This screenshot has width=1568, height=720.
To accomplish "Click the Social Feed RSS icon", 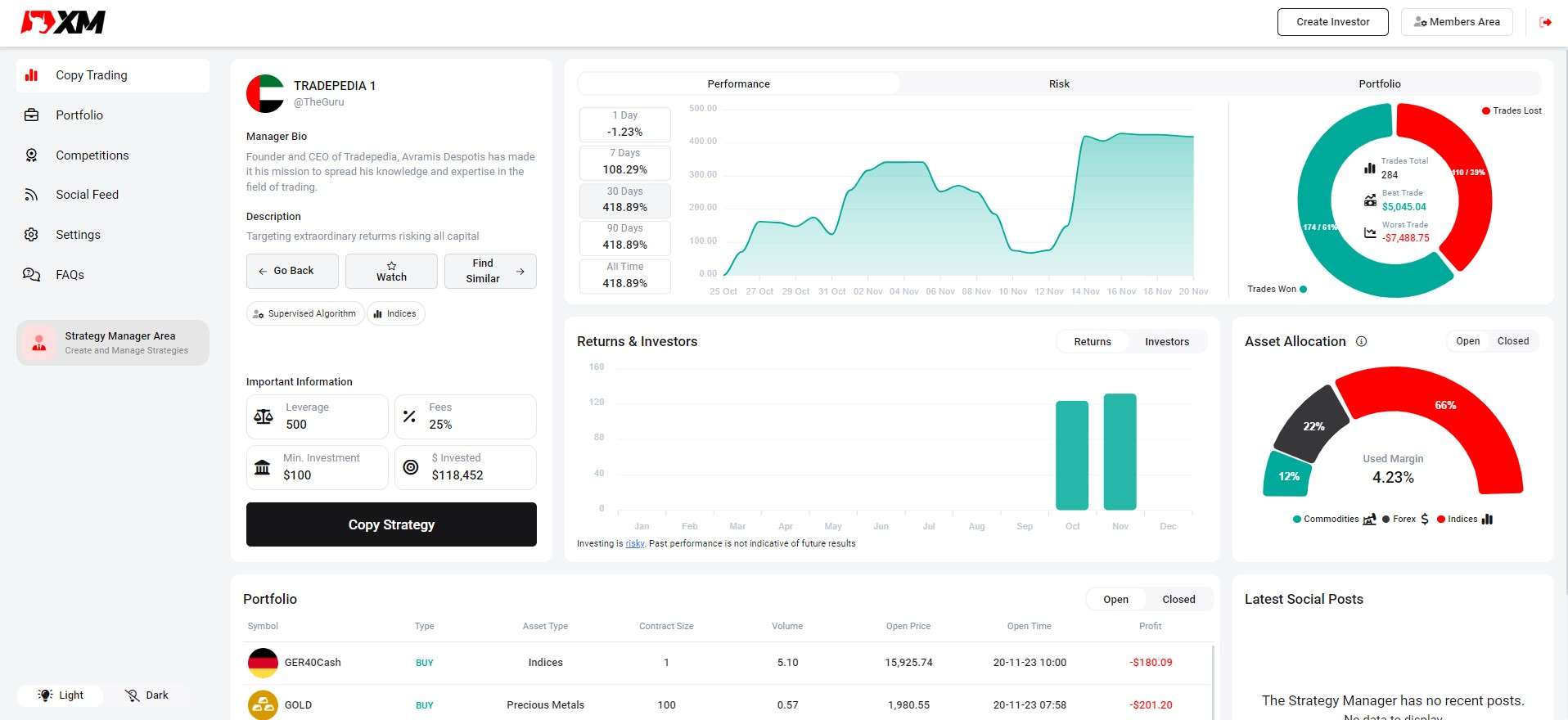I will click(31, 195).
